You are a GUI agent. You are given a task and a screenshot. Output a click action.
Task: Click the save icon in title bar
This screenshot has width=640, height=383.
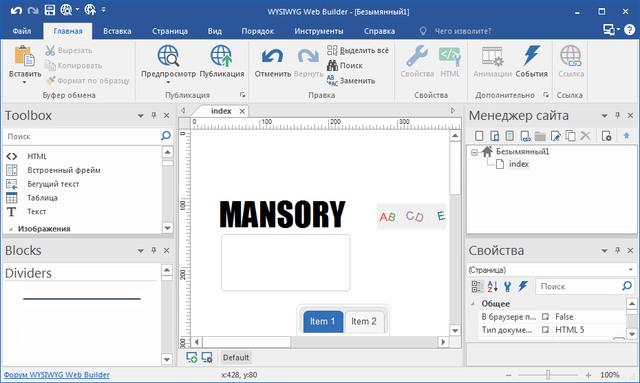pos(49,9)
